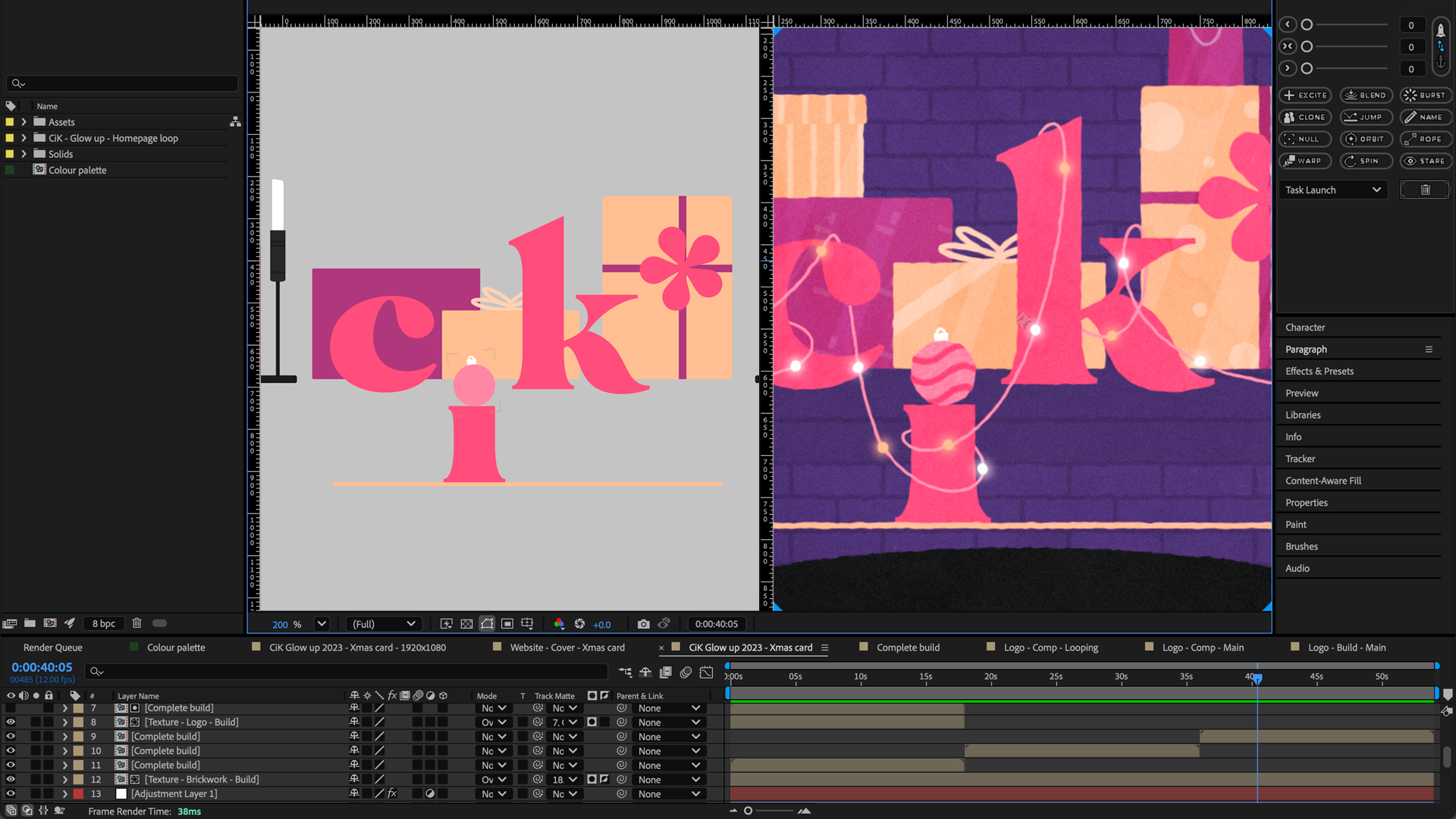
Task: Delete the selected project item with the trash icon
Action: (x=136, y=623)
